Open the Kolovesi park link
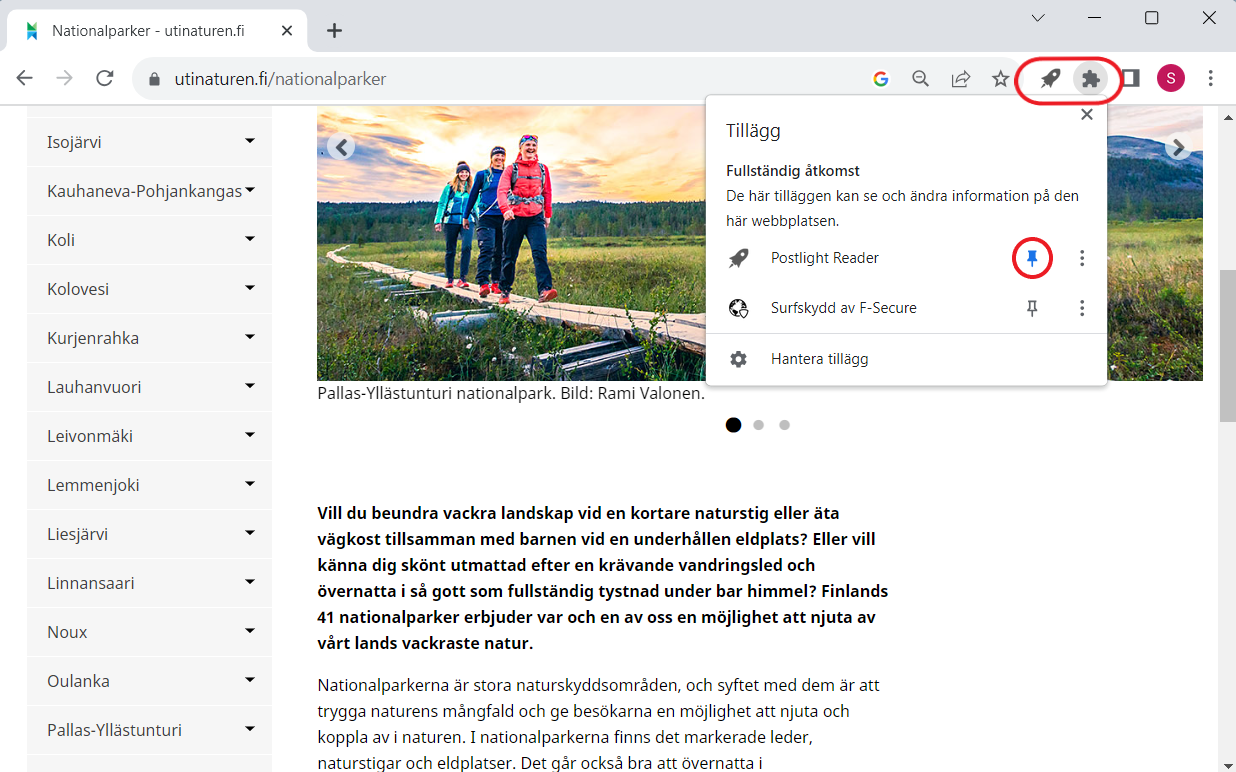The height and width of the screenshot is (772, 1236). coord(78,289)
